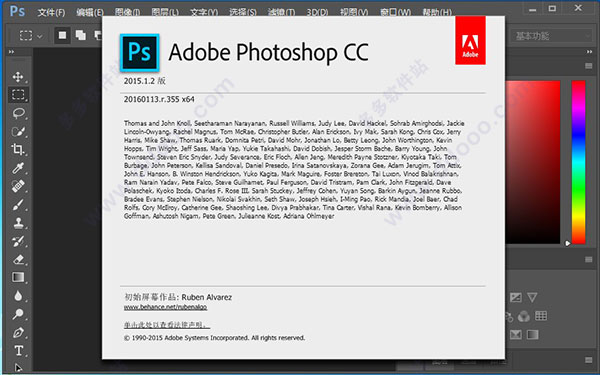The image size is (600, 375).
Task: Select the Crop tool
Action: pos(18,149)
